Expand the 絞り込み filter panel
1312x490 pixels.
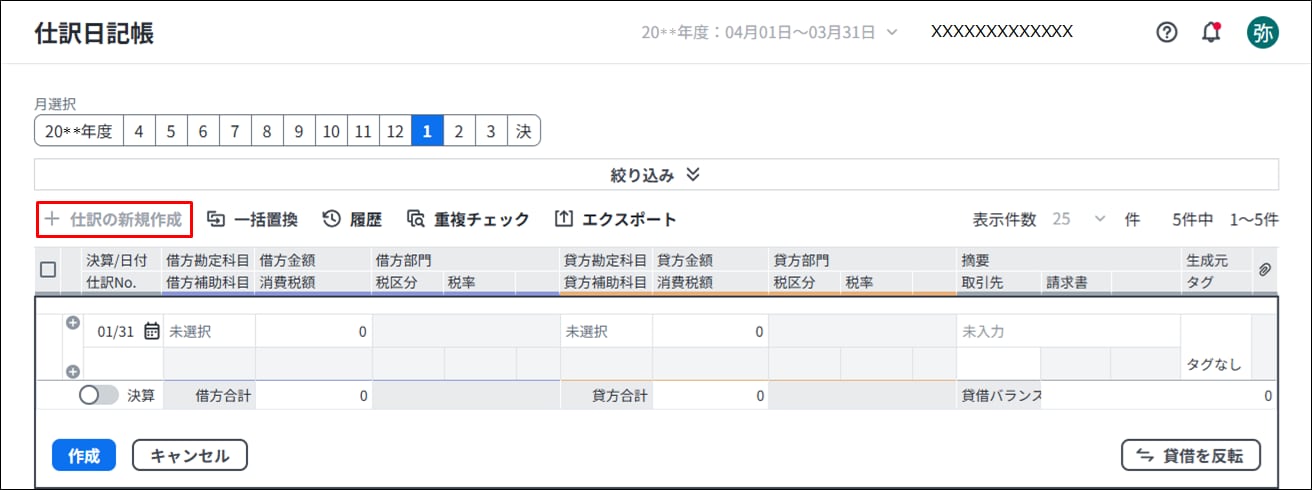click(656, 175)
